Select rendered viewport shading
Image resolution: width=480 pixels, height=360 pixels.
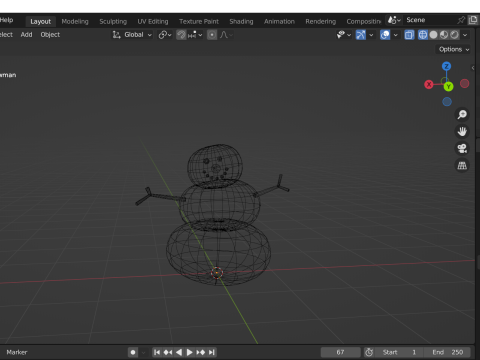pyautogui.click(x=454, y=35)
